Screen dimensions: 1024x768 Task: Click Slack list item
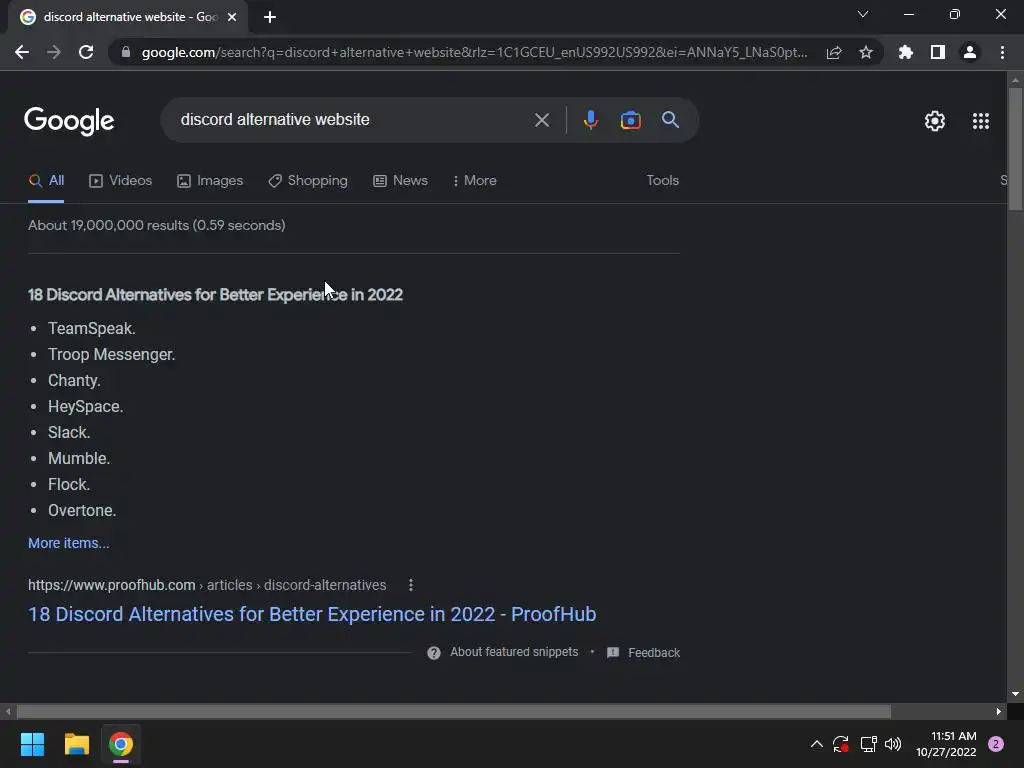69,433
